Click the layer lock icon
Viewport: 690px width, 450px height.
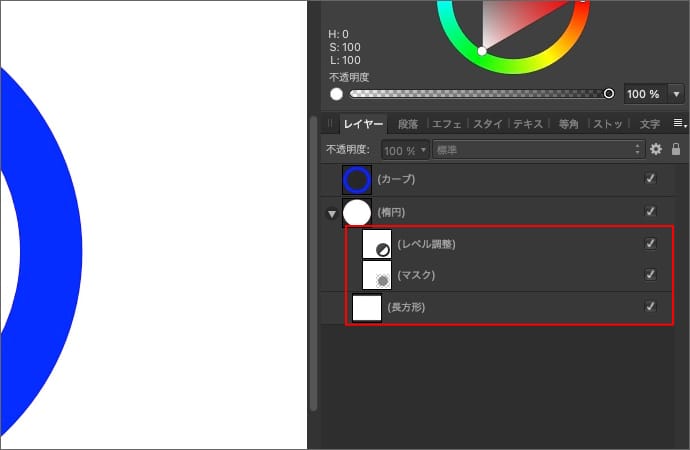point(676,149)
